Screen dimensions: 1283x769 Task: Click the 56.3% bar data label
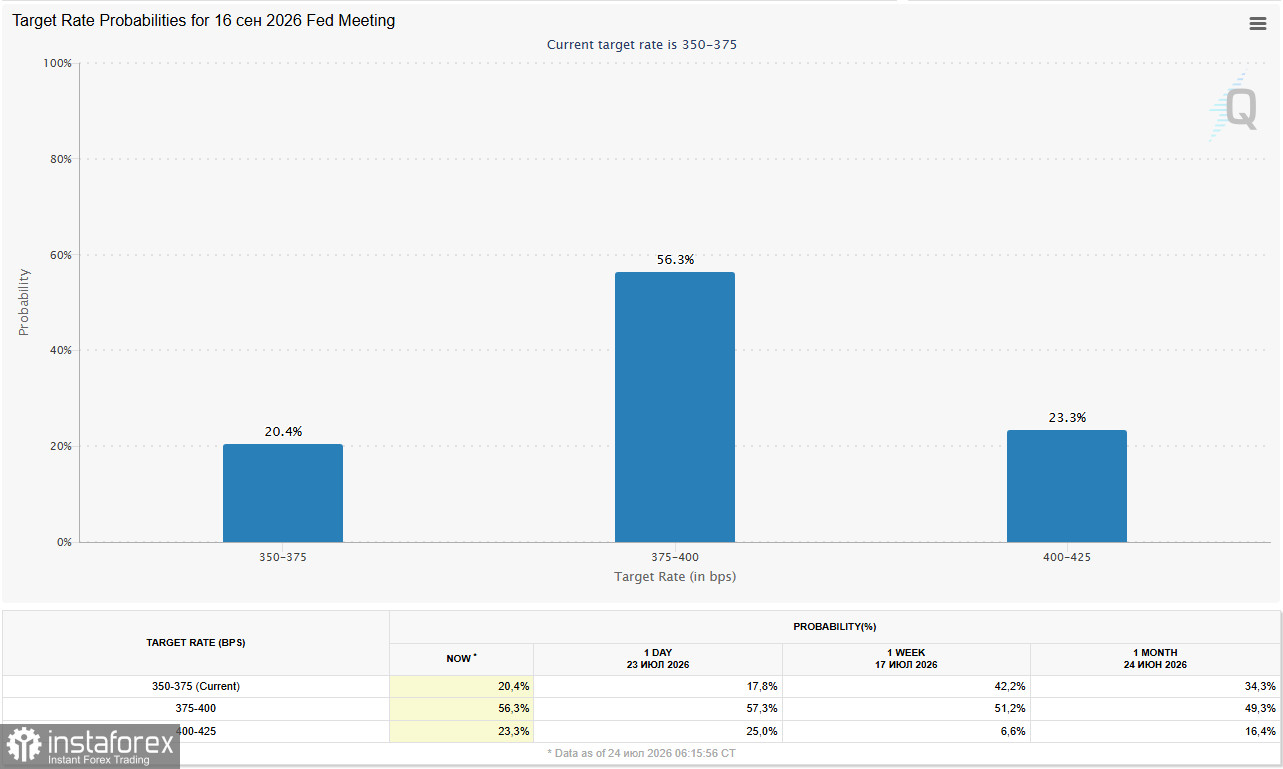675,260
